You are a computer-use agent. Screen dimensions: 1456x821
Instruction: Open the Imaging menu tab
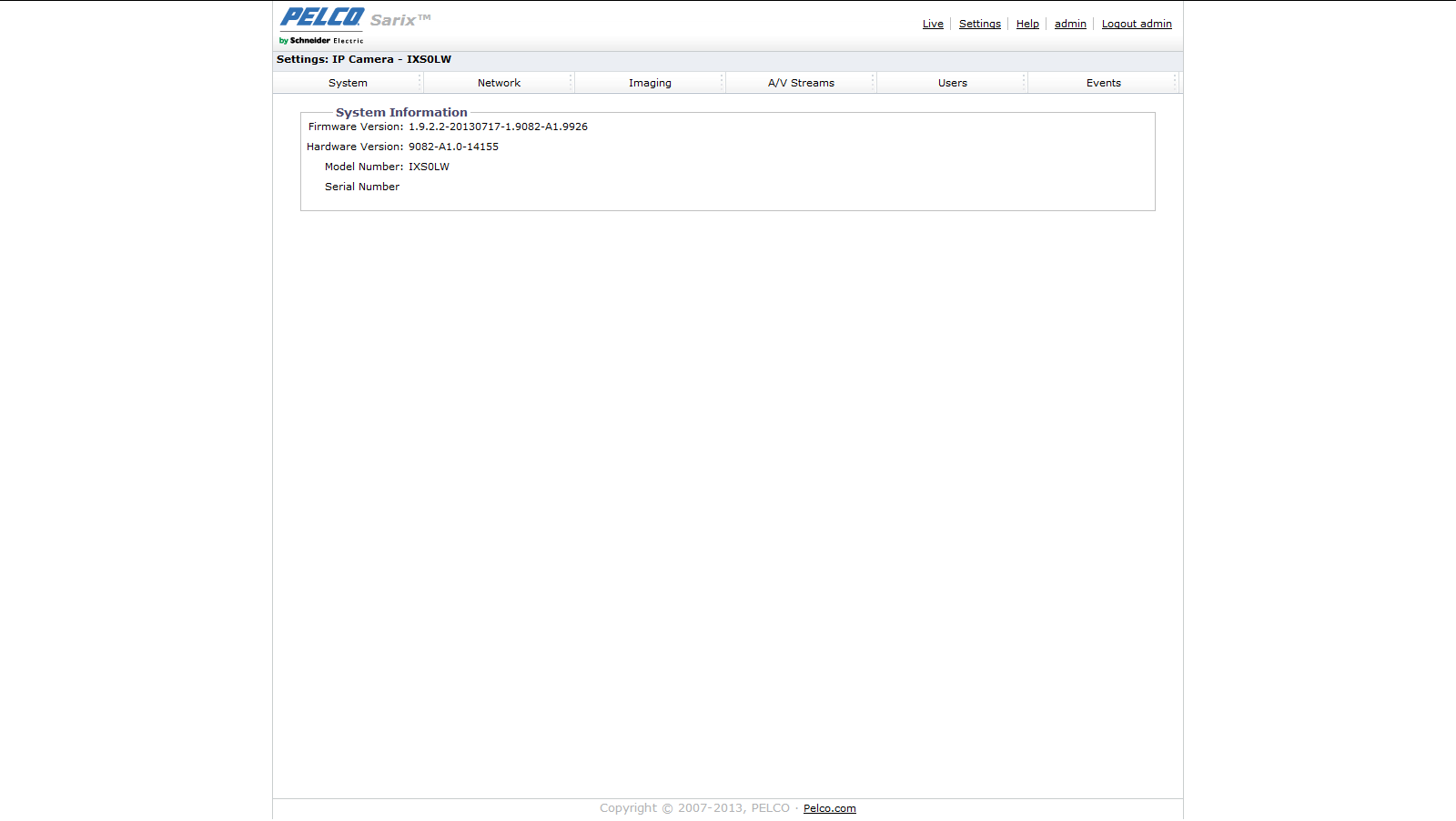650,83
